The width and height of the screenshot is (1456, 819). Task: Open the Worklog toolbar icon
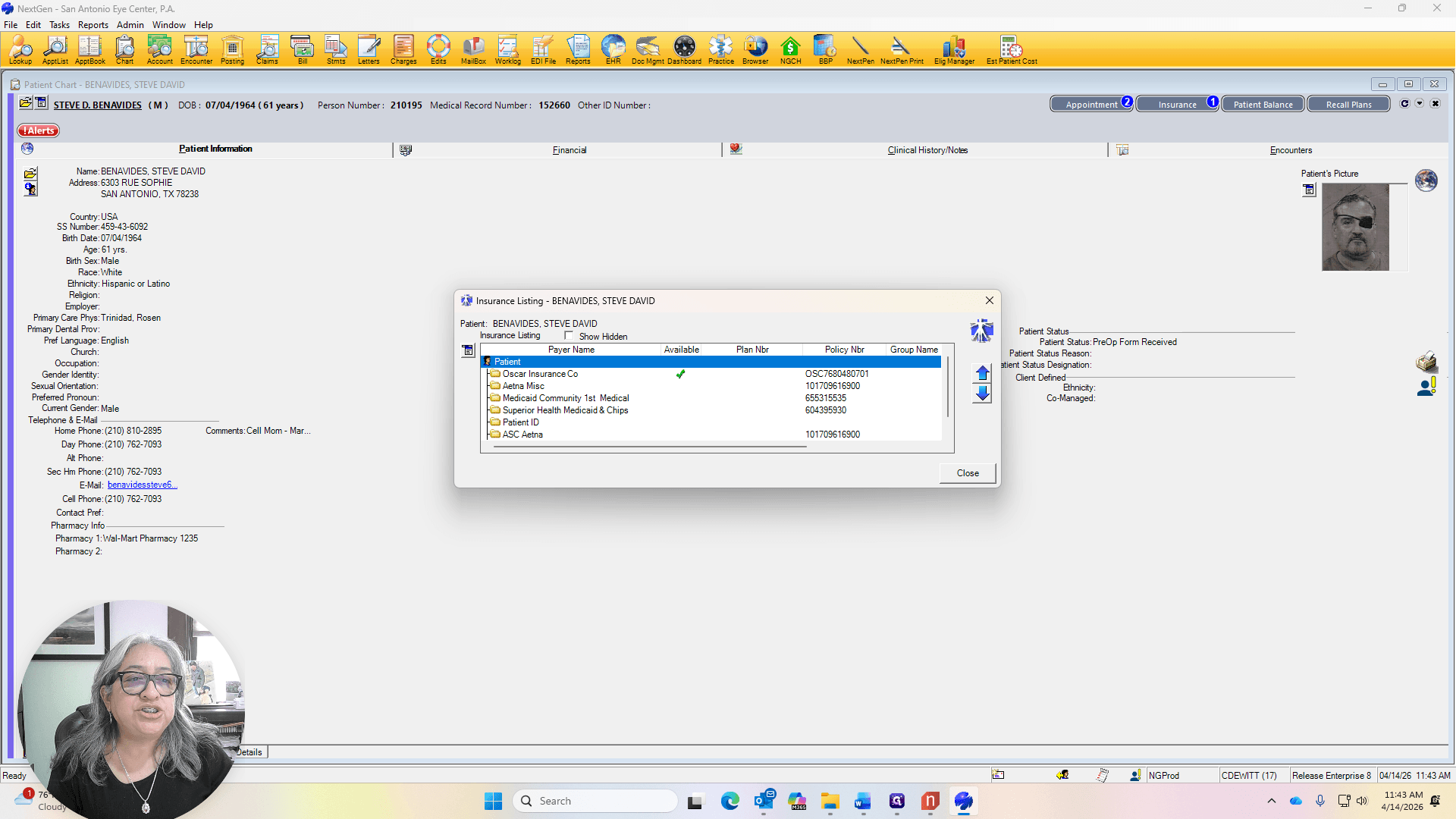pyautogui.click(x=508, y=50)
